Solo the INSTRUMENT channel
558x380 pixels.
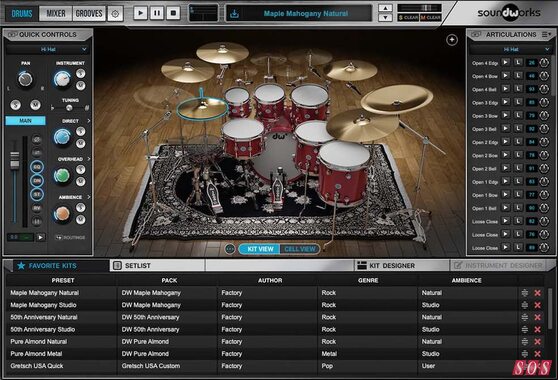pyautogui.click(x=81, y=73)
